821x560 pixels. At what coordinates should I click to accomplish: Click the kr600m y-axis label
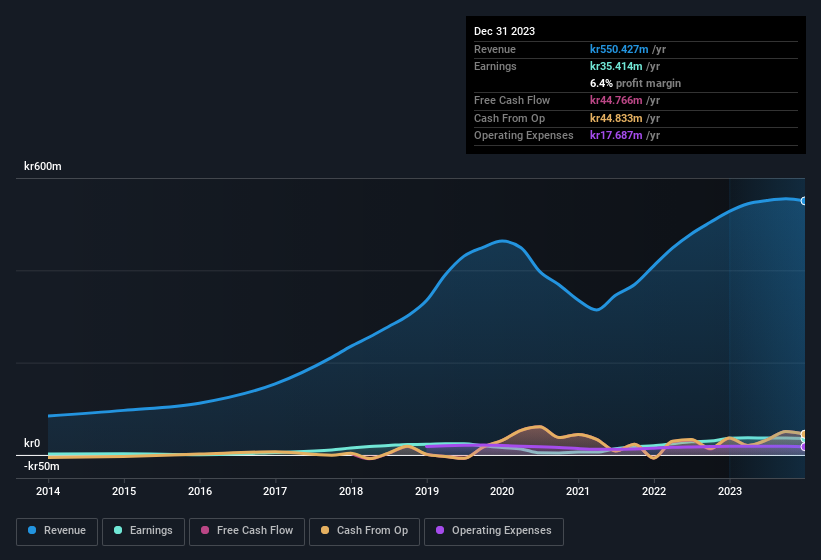(42, 166)
